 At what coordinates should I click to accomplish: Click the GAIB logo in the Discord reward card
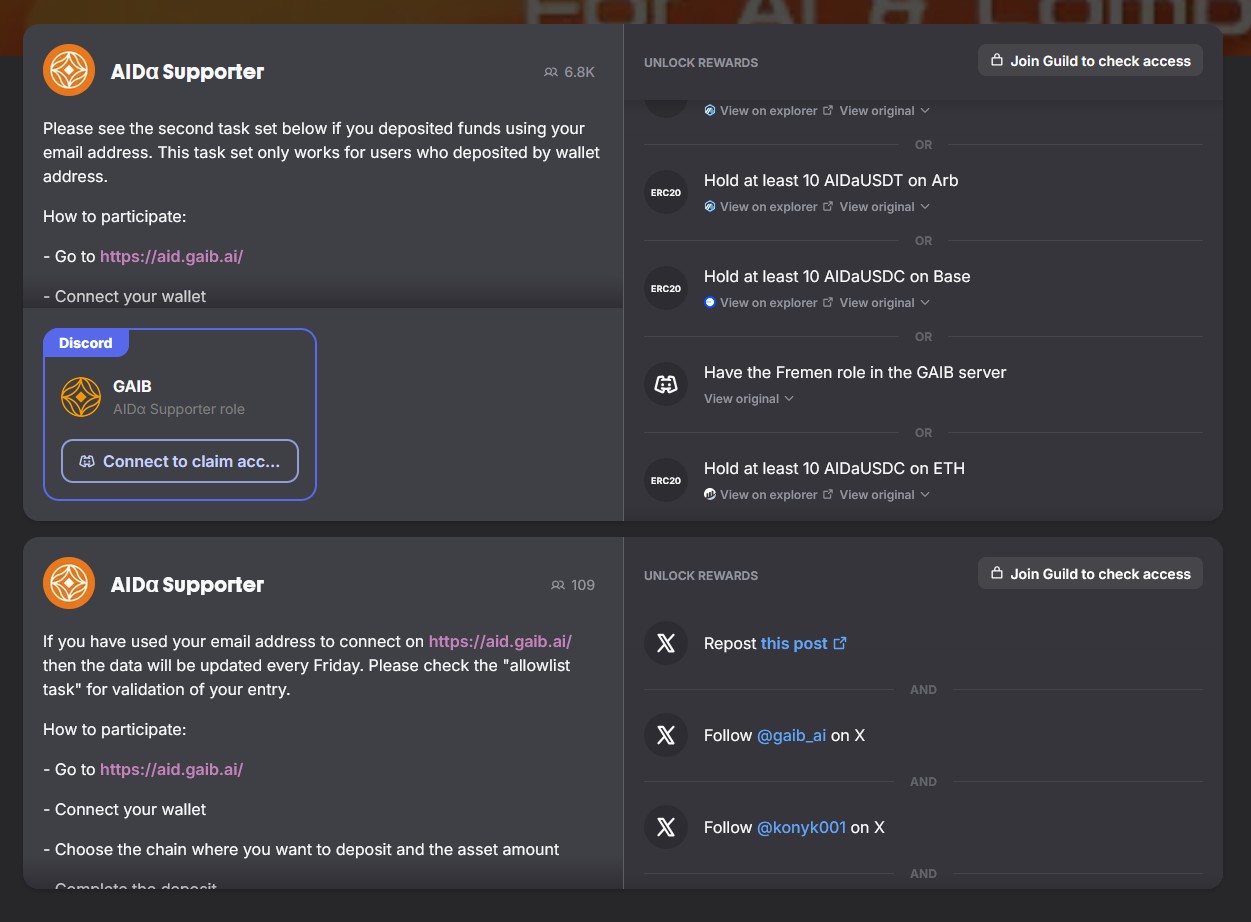(x=81, y=397)
